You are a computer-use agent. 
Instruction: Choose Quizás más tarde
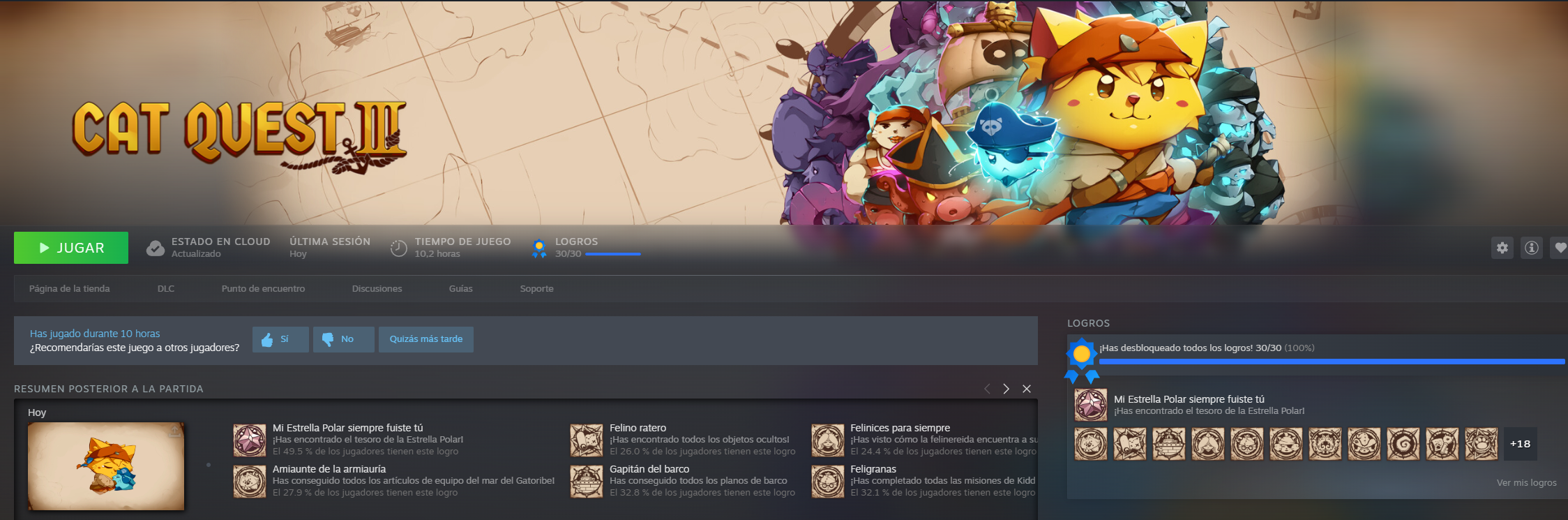point(426,339)
